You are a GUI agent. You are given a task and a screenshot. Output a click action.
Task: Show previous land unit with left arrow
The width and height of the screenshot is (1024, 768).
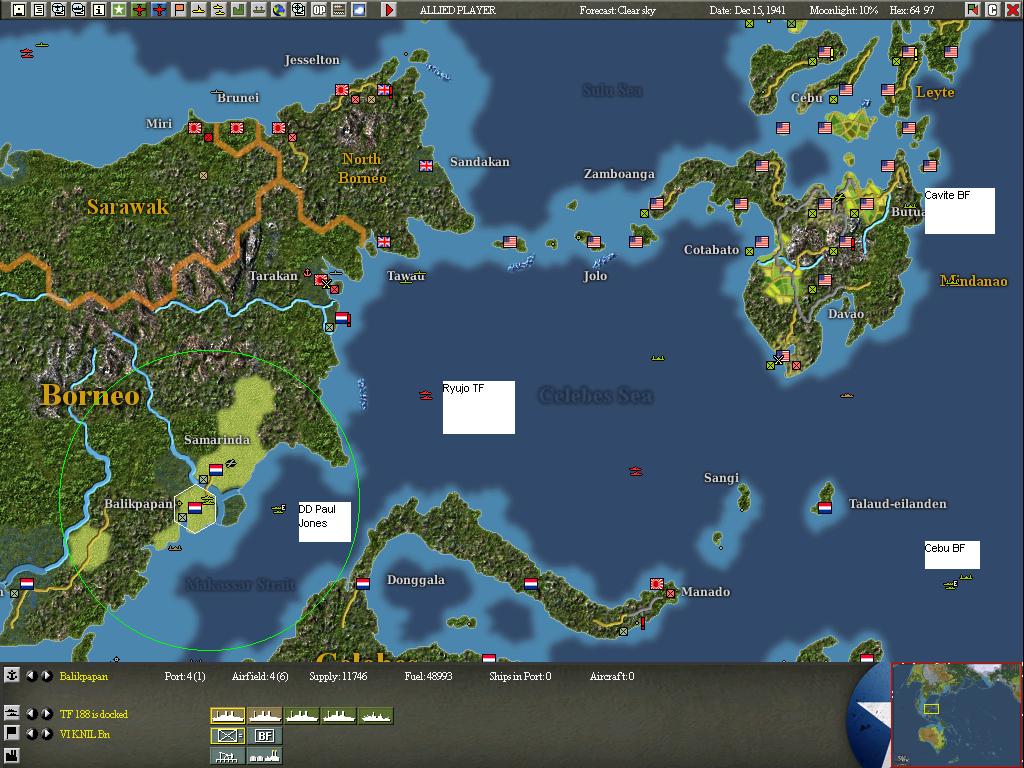[31, 734]
